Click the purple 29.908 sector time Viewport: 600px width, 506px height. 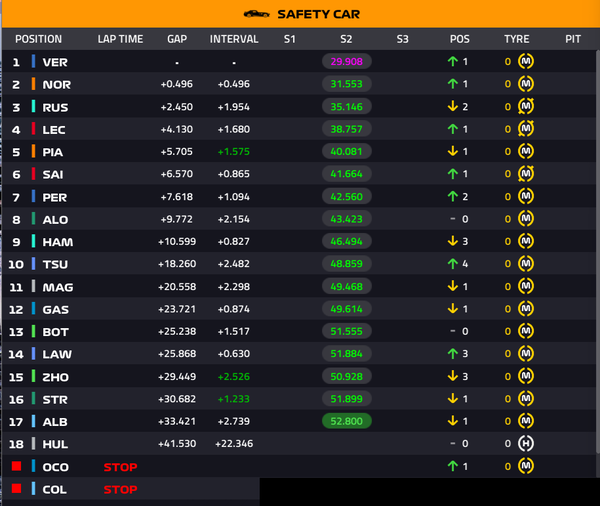pos(346,62)
